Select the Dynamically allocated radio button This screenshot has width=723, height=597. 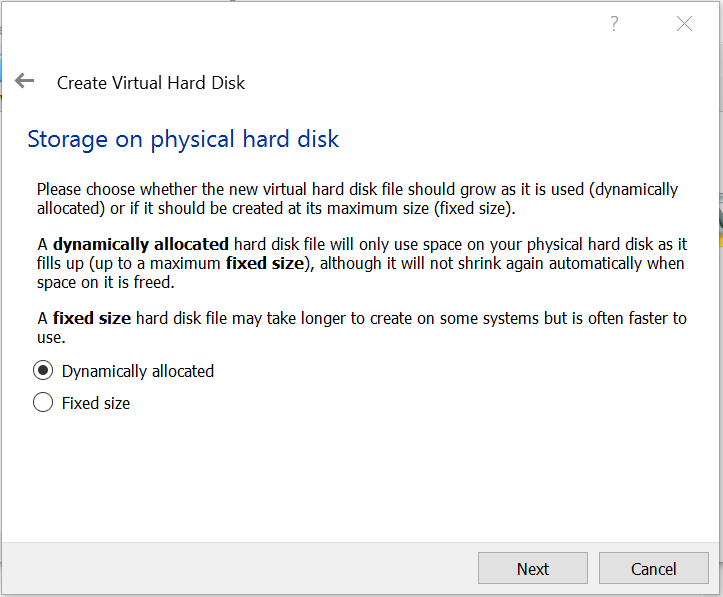[43, 371]
